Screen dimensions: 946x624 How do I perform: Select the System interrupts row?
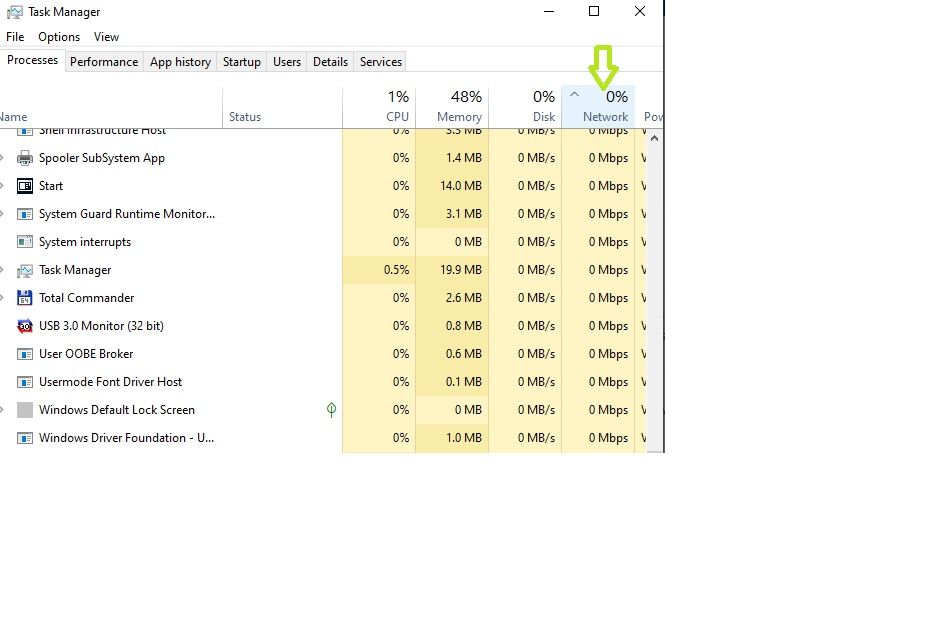coord(323,242)
